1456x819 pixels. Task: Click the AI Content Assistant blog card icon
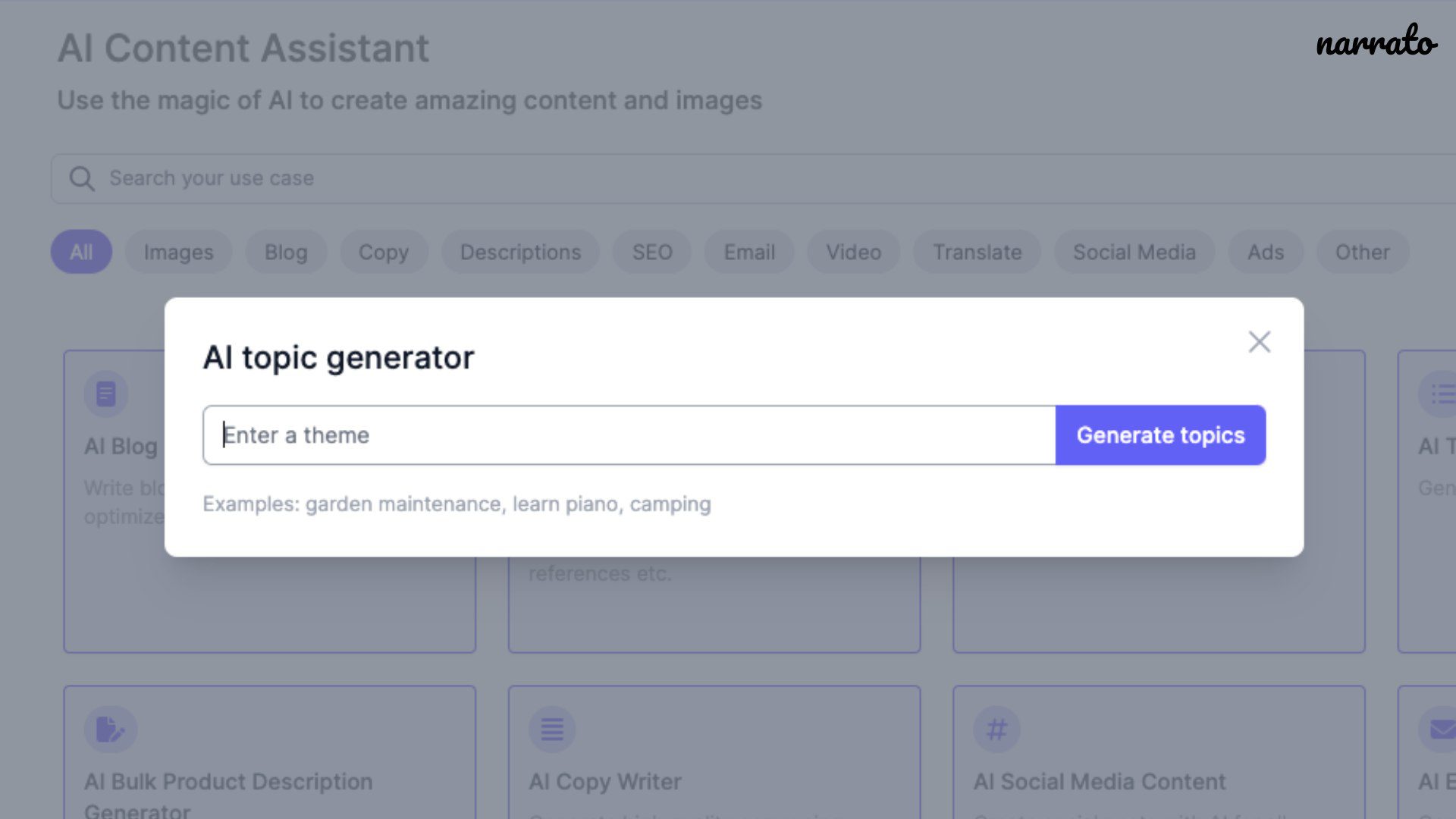pyautogui.click(x=106, y=393)
